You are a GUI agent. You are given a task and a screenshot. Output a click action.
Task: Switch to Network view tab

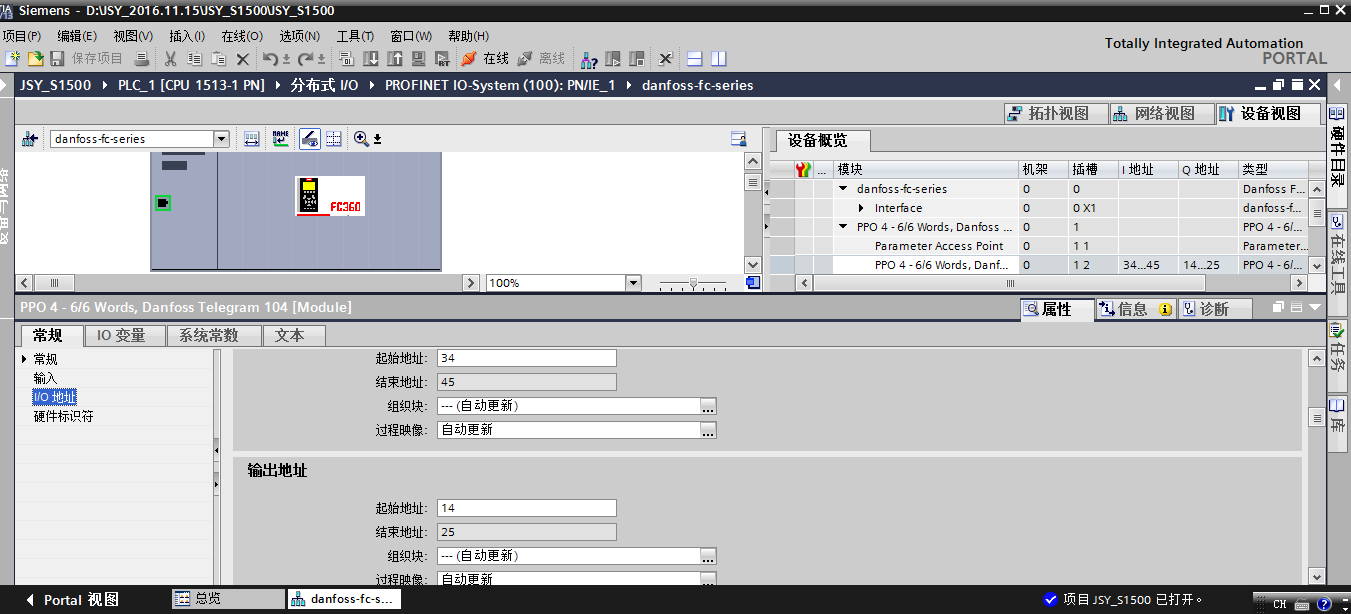(x=1161, y=114)
